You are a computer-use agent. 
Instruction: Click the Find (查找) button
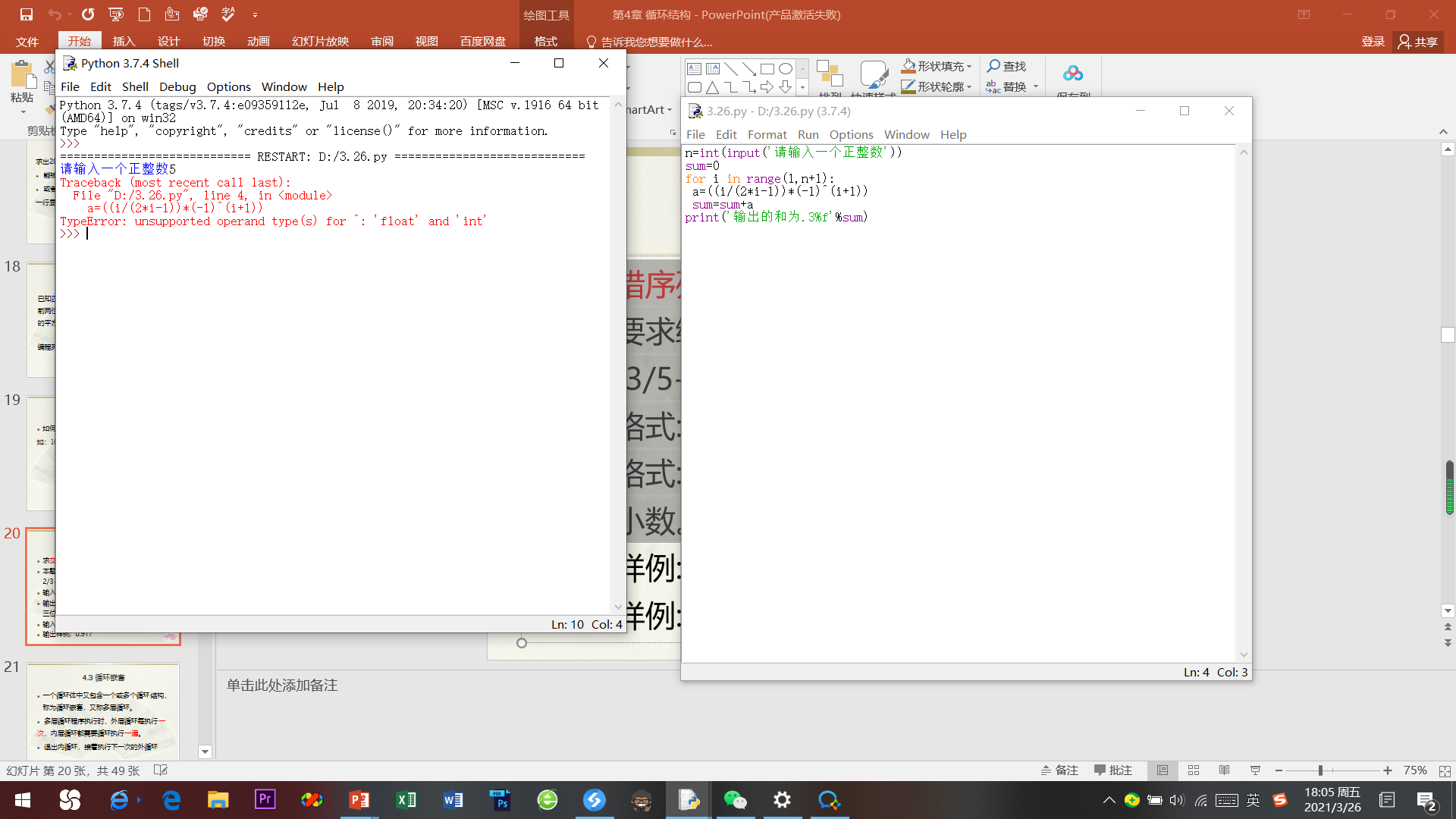(x=1006, y=67)
